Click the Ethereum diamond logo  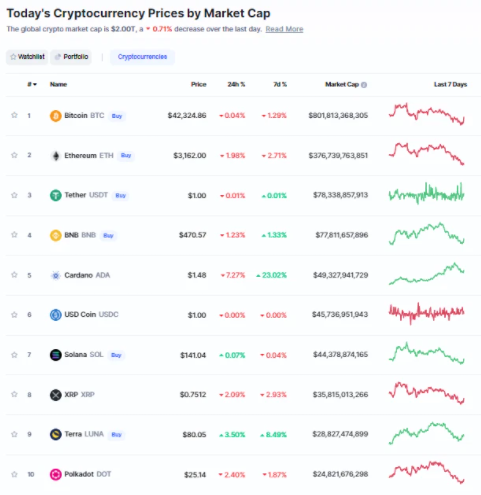click(x=56, y=156)
